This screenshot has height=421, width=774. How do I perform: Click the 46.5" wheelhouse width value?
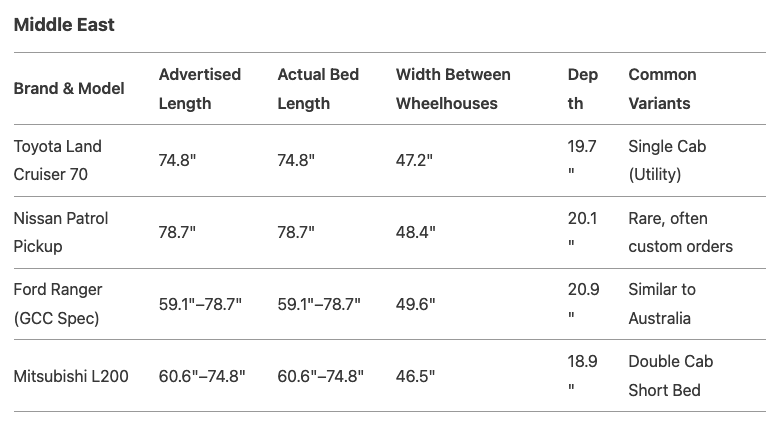[x=415, y=377]
